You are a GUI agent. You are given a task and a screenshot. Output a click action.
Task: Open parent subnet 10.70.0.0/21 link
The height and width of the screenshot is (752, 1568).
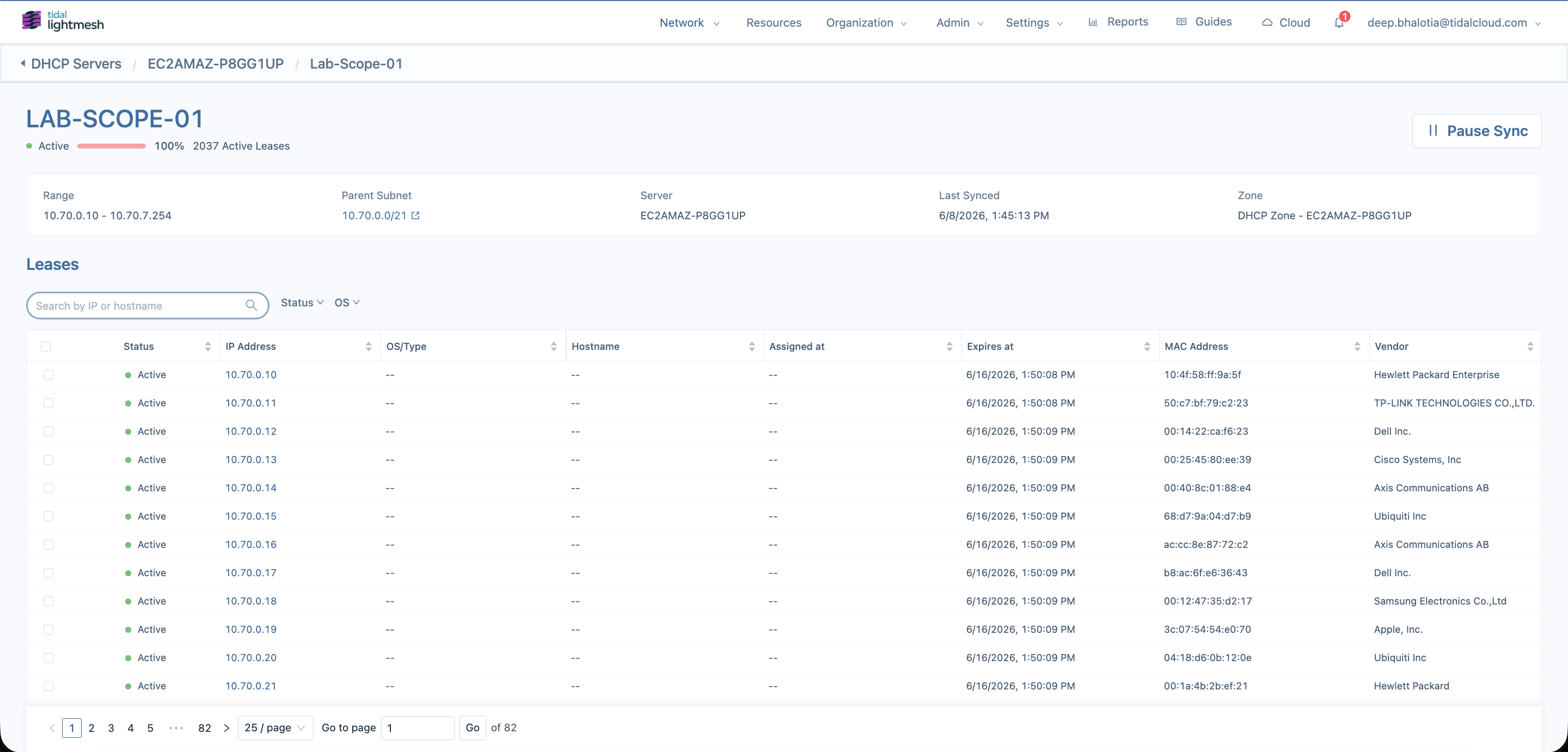[x=373, y=215]
